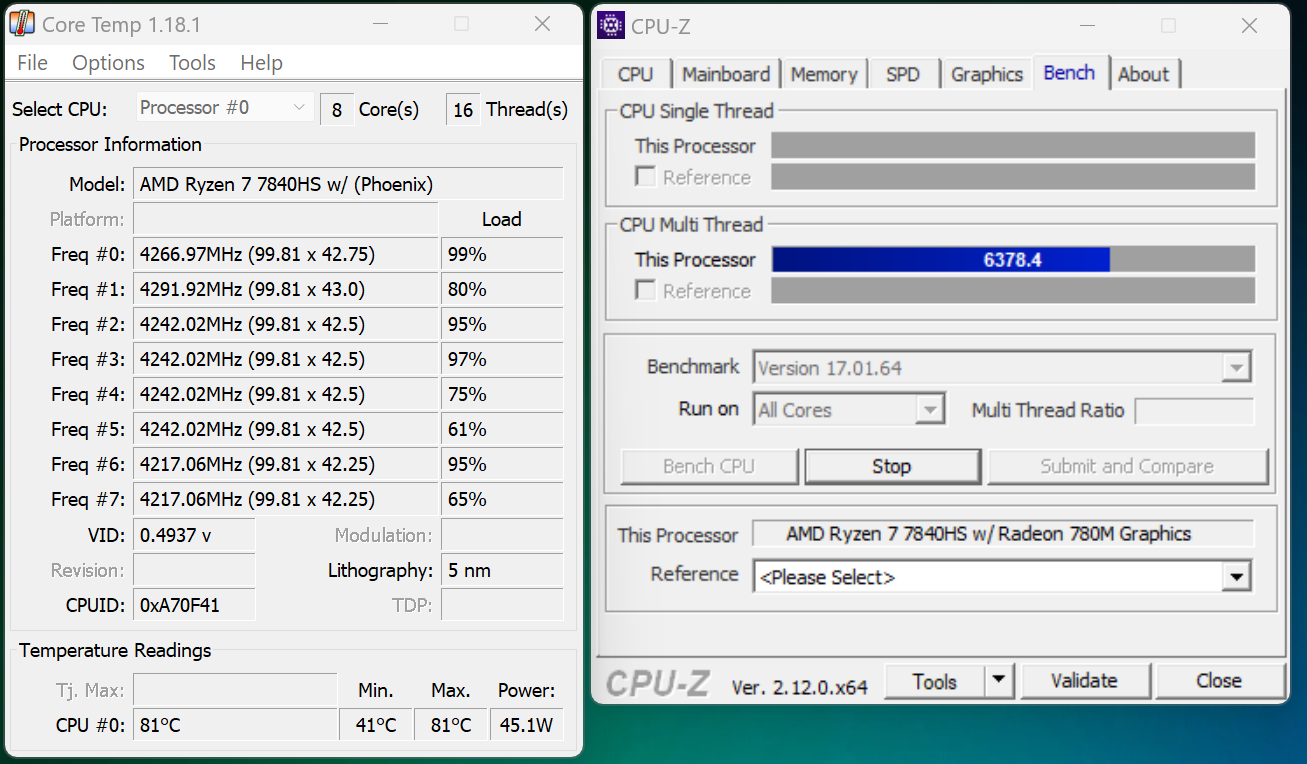Close the CPU-Z window with X
This screenshot has height=764, width=1307.
pos(1249,26)
